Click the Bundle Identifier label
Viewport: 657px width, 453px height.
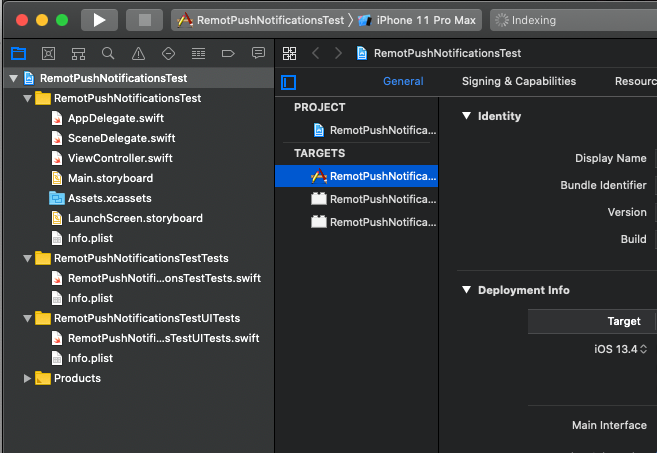(x=603, y=185)
